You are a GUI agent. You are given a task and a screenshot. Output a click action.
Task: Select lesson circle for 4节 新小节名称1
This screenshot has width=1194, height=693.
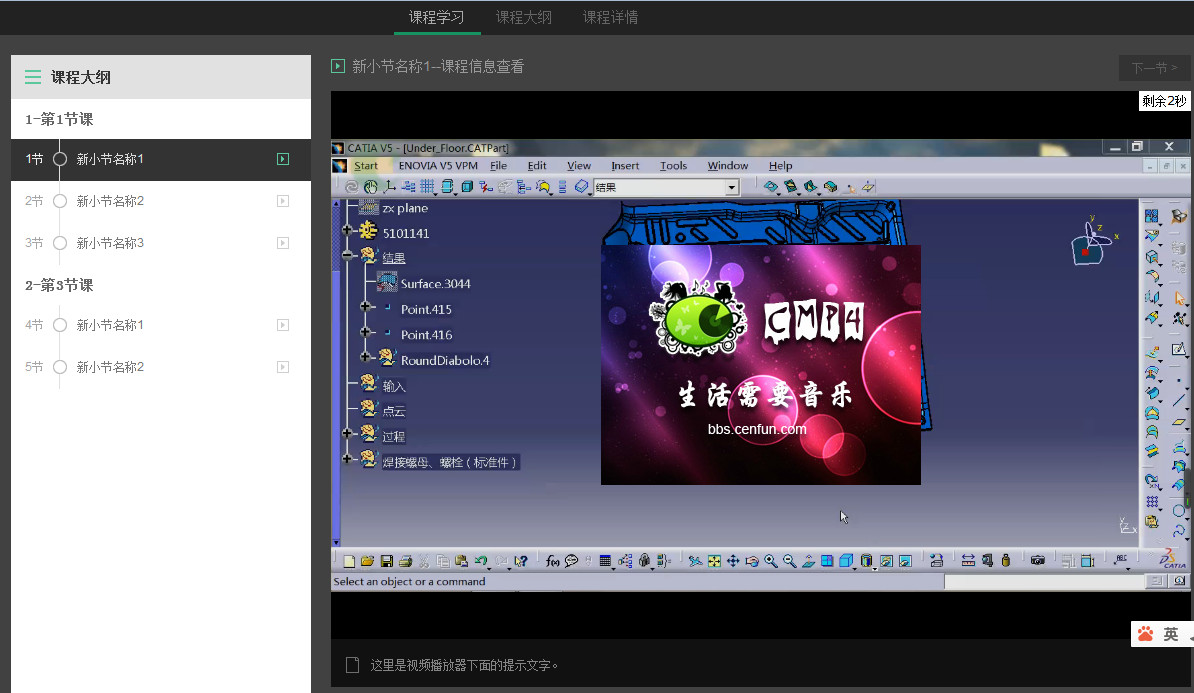[x=60, y=325]
